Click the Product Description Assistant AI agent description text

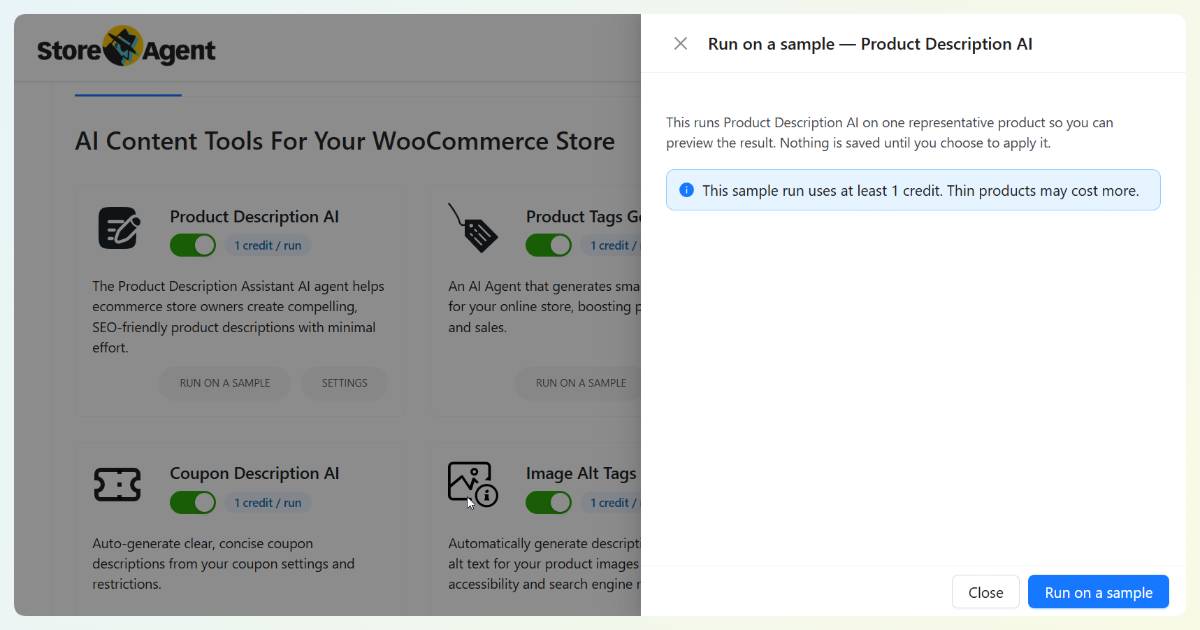tap(238, 317)
